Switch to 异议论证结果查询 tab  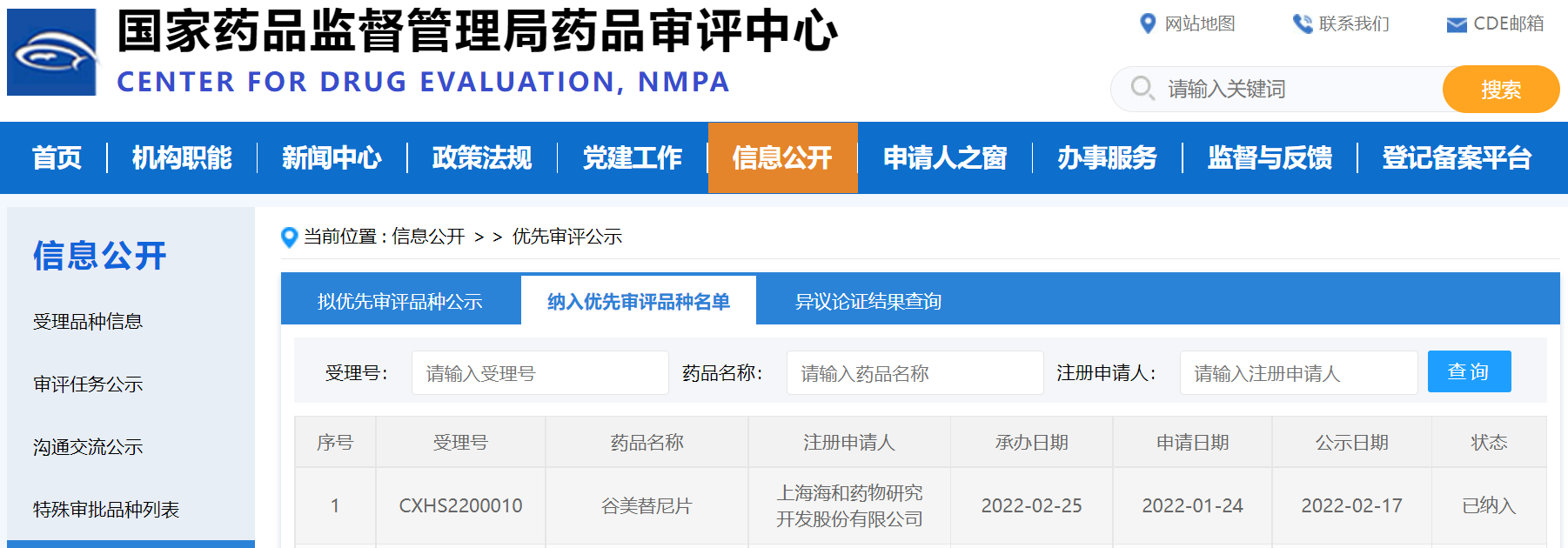[x=868, y=301]
